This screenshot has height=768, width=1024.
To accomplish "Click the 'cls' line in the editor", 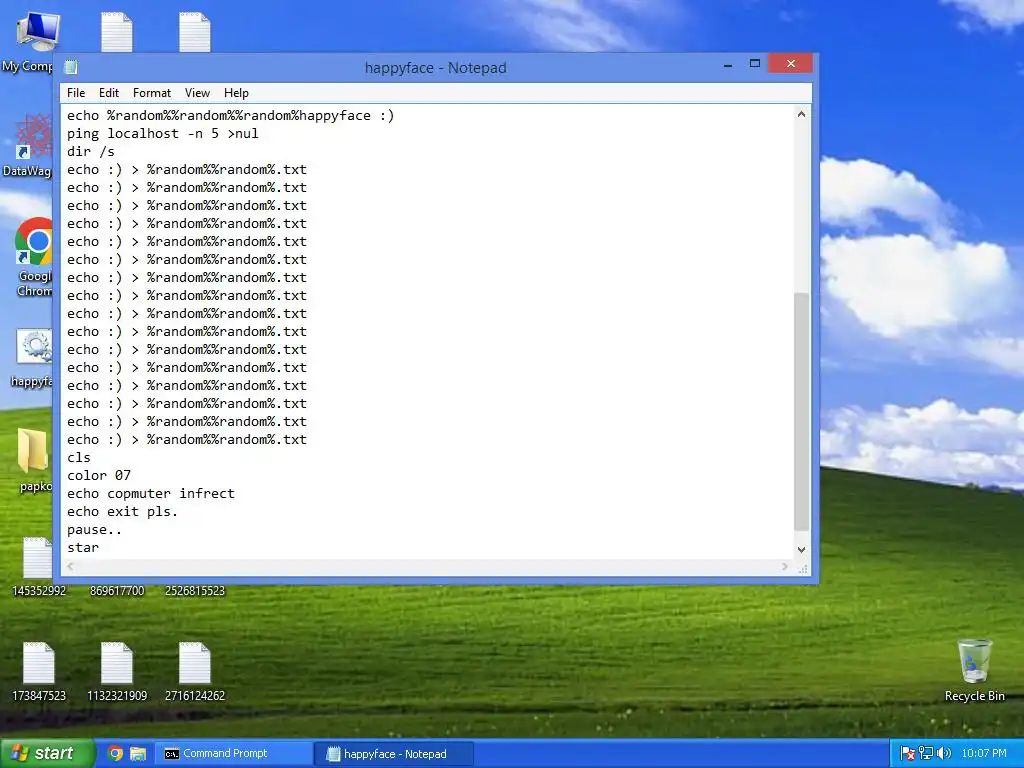I will 79,457.
